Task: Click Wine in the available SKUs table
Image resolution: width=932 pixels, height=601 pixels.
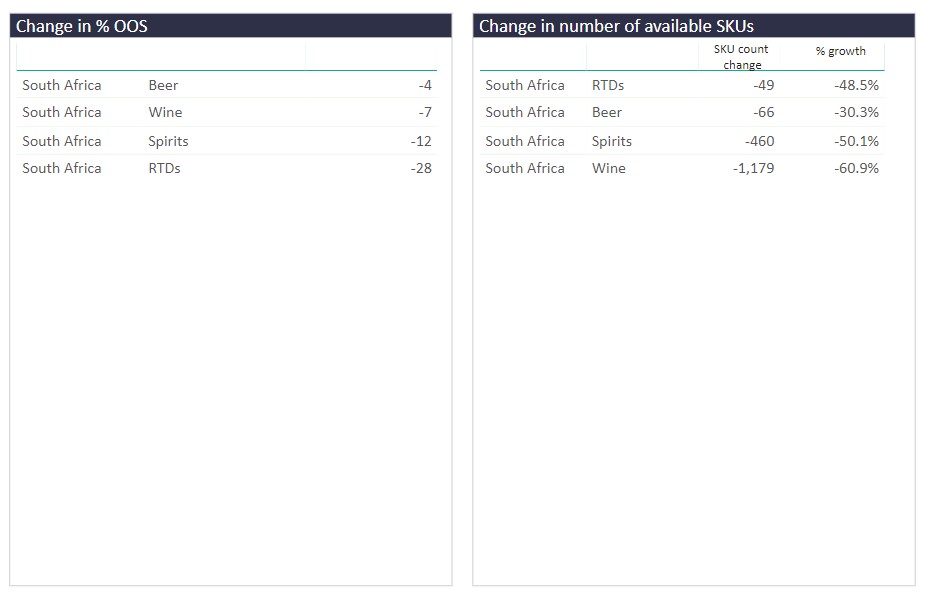Action: coord(608,168)
